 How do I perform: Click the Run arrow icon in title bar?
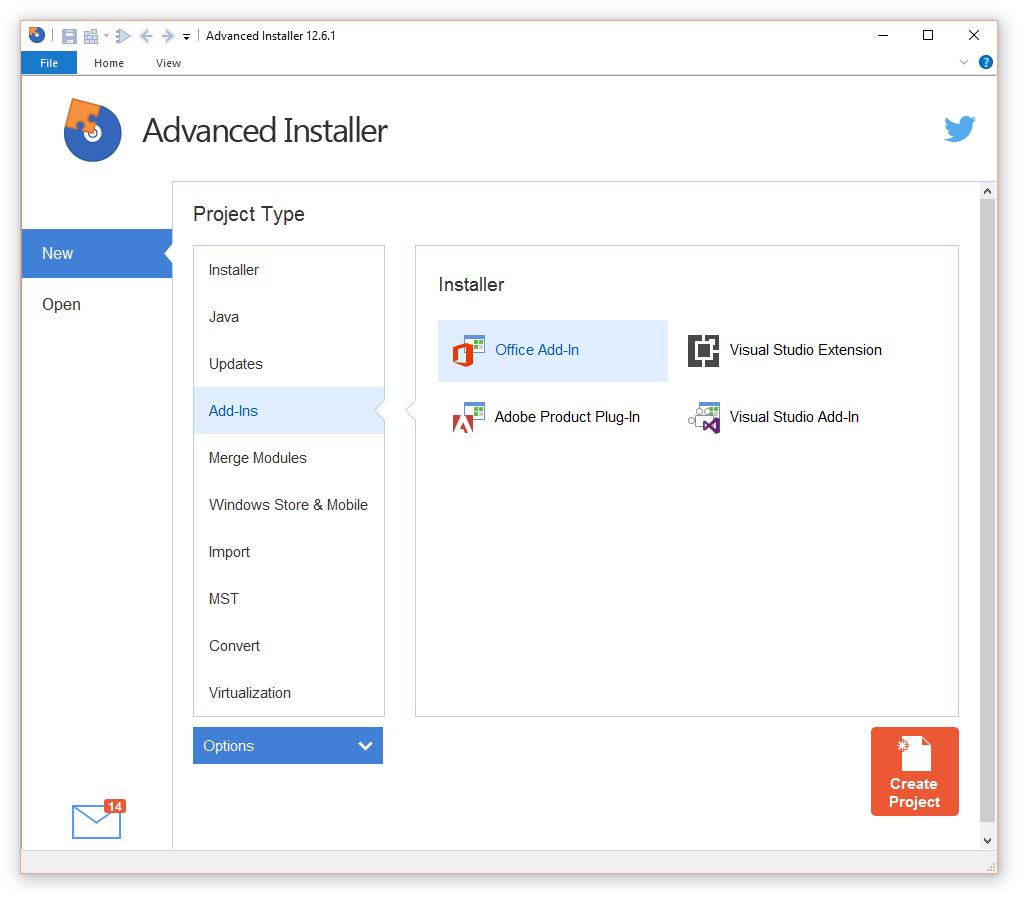(123, 36)
